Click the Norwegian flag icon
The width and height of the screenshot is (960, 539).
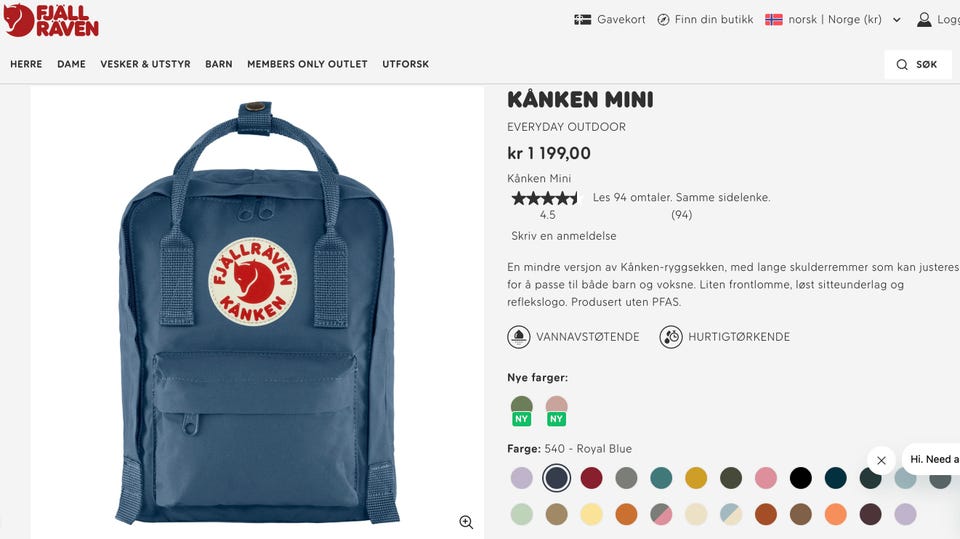pyautogui.click(x=774, y=20)
